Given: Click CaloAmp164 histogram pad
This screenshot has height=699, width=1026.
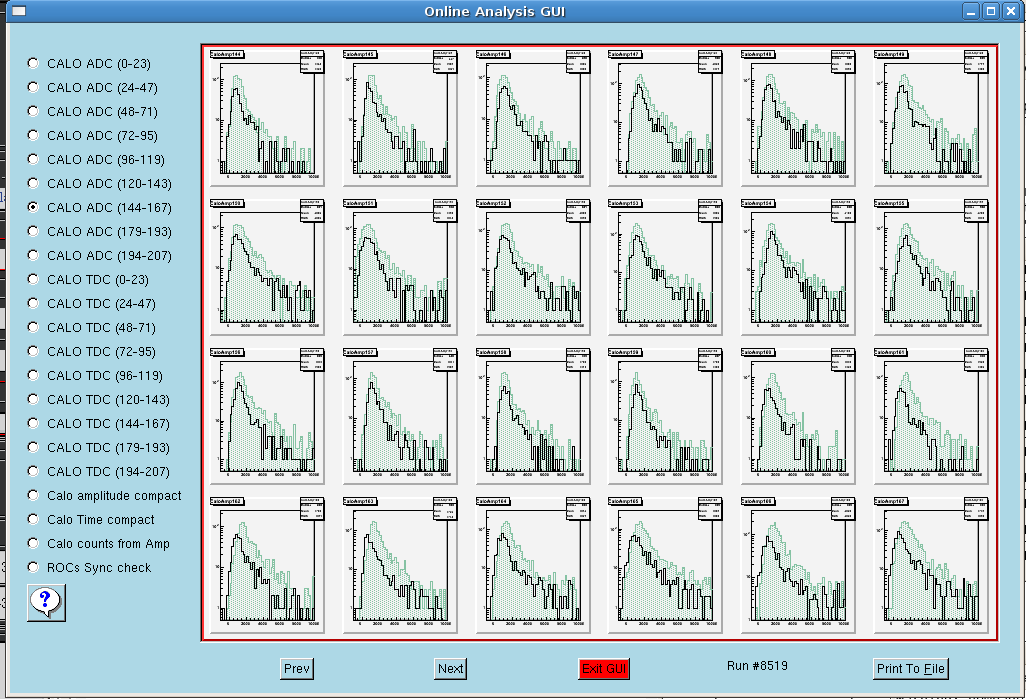Looking at the screenshot, I should click(533, 565).
